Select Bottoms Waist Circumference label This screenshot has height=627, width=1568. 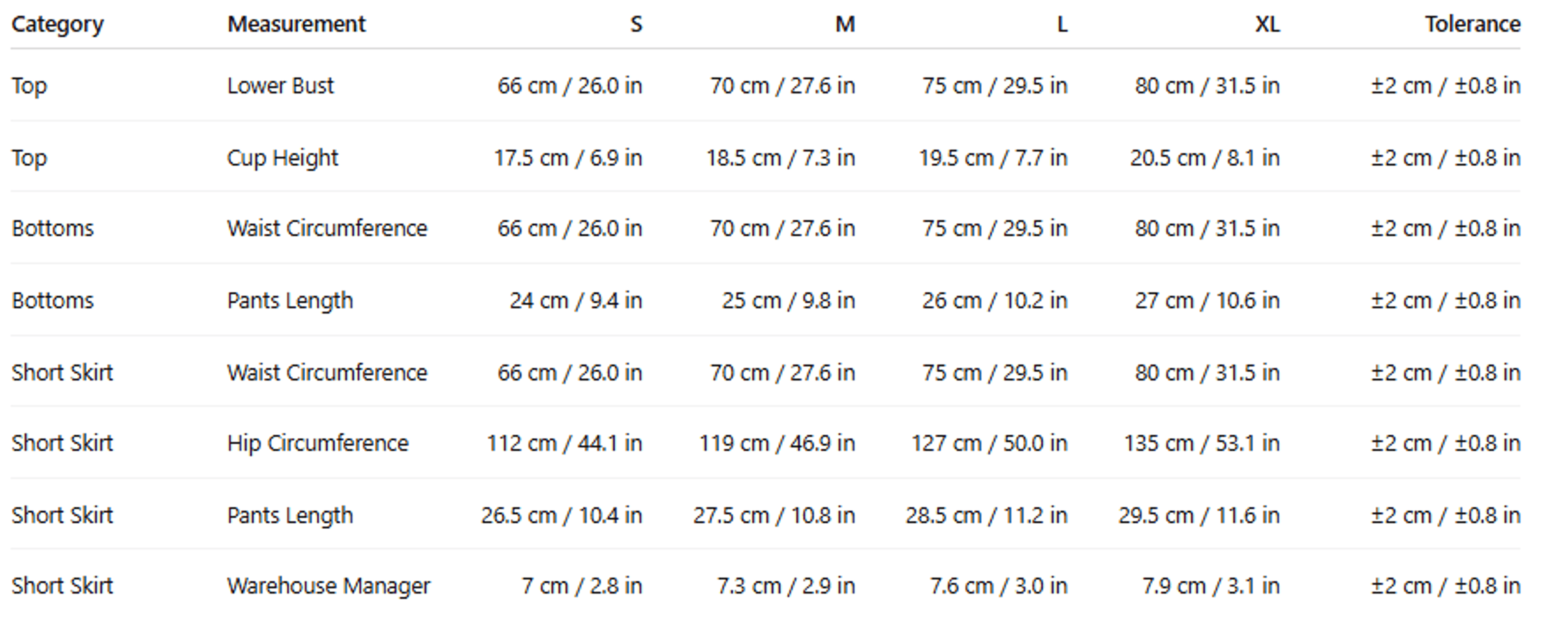click(327, 228)
